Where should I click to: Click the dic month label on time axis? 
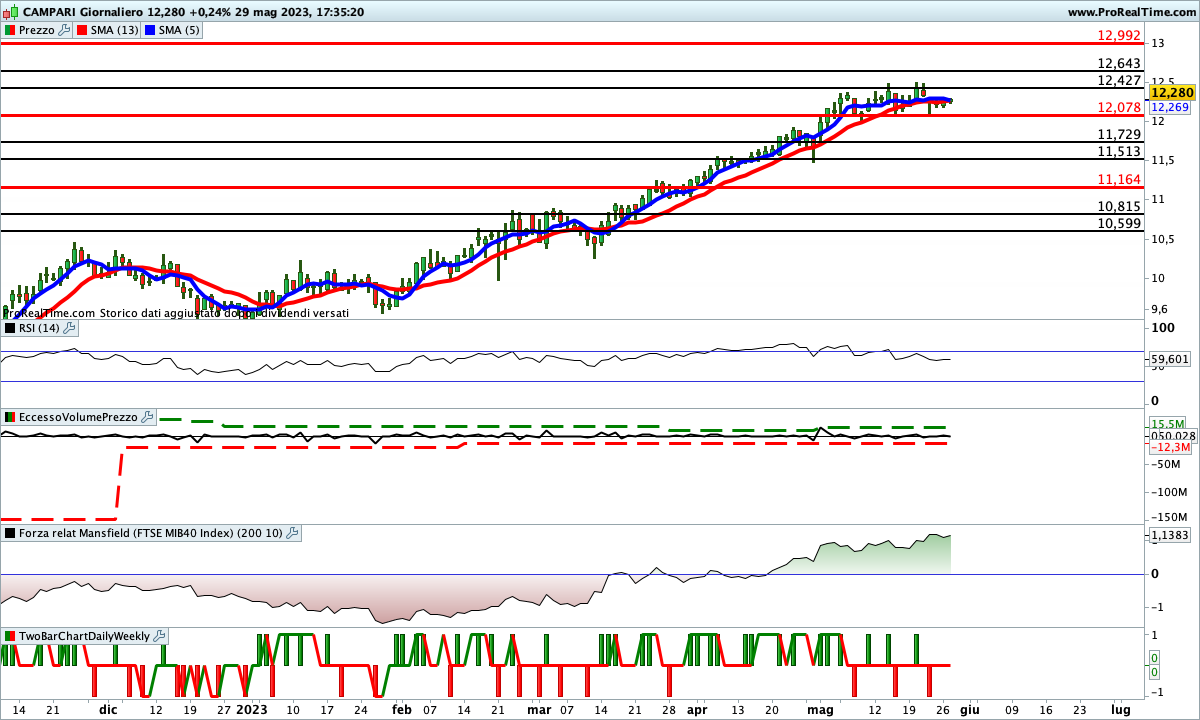click(108, 709)
